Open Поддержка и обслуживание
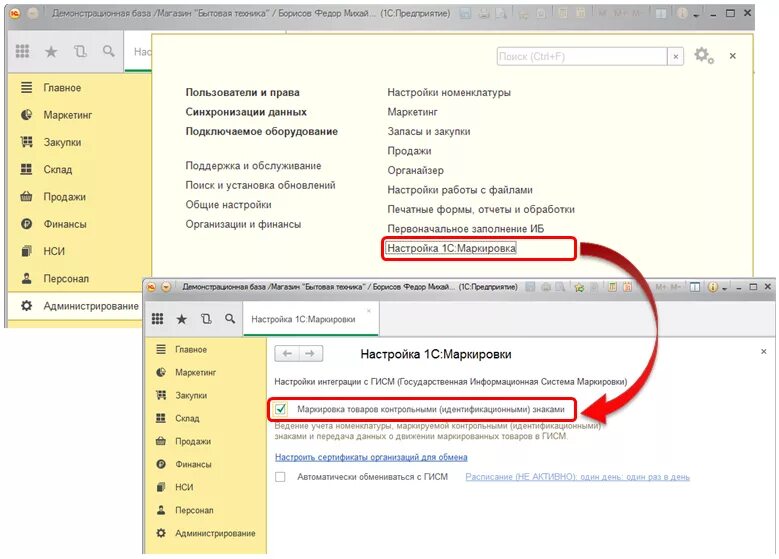 pyautogui.click(x=253, y=165)
